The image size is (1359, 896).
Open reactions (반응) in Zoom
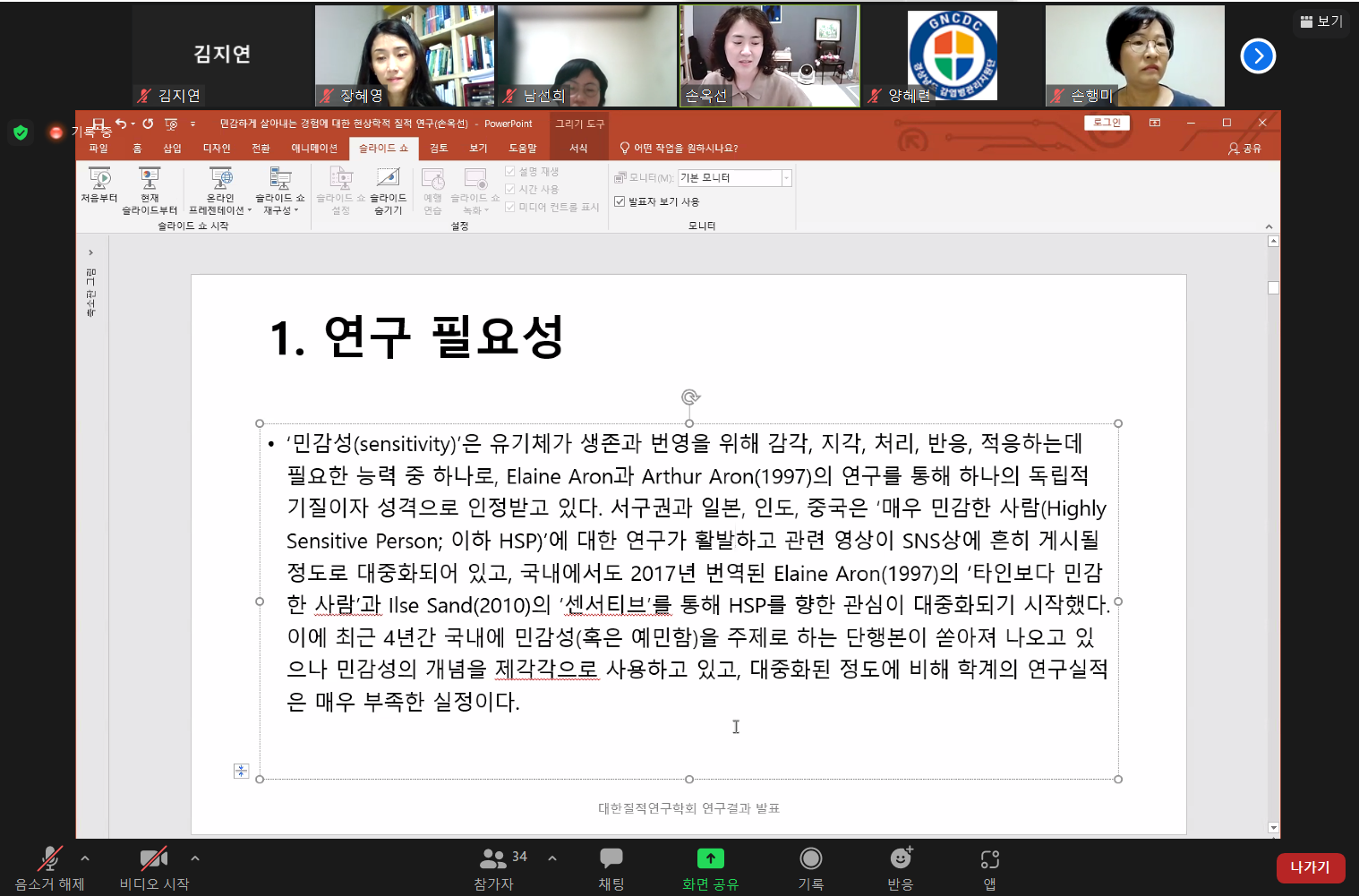(901, 868)
